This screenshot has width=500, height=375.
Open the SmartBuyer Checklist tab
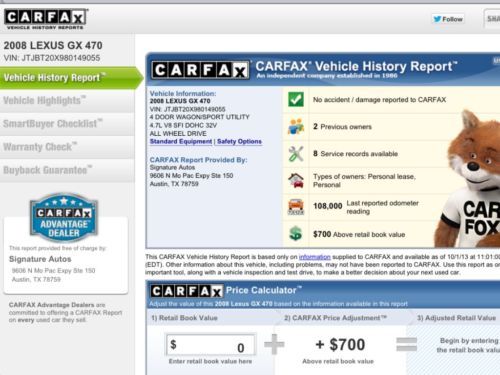click(67, 124)
